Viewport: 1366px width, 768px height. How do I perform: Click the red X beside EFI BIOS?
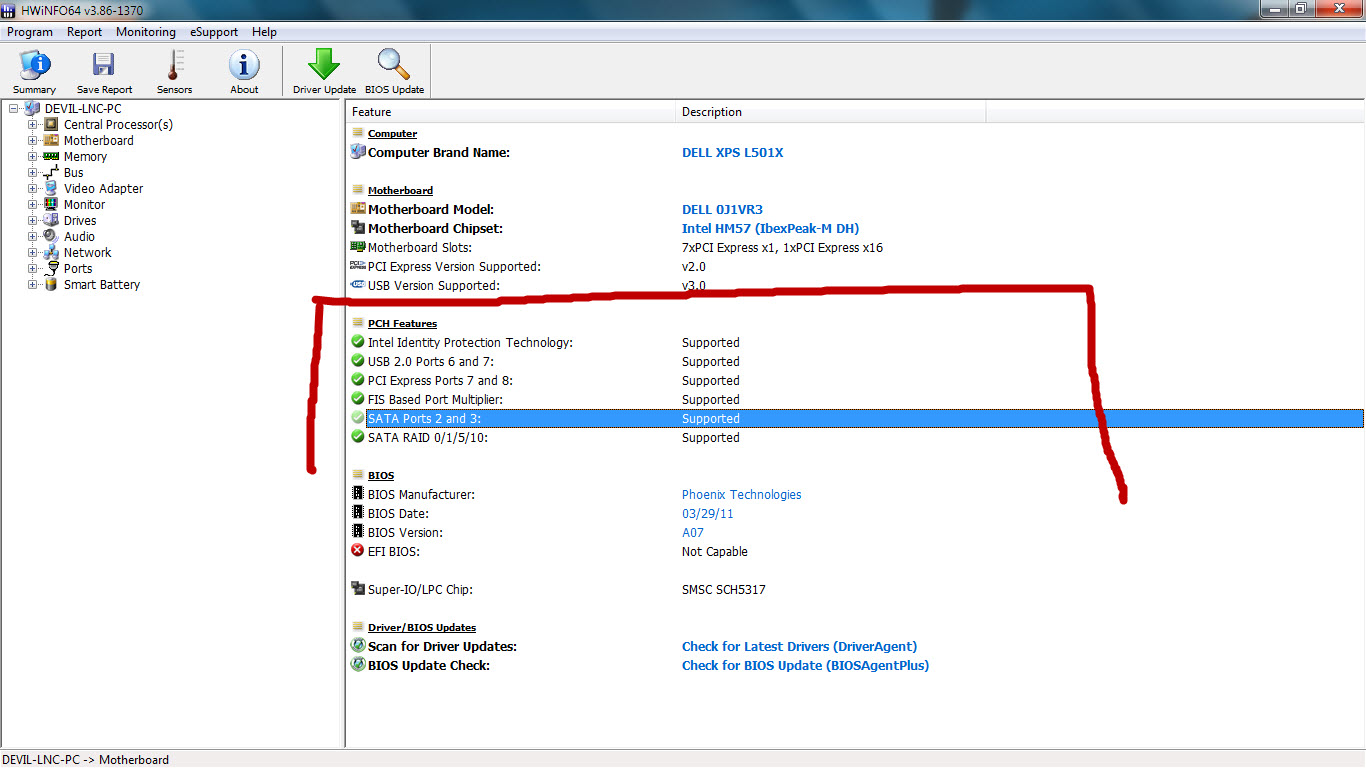[358, 551]
